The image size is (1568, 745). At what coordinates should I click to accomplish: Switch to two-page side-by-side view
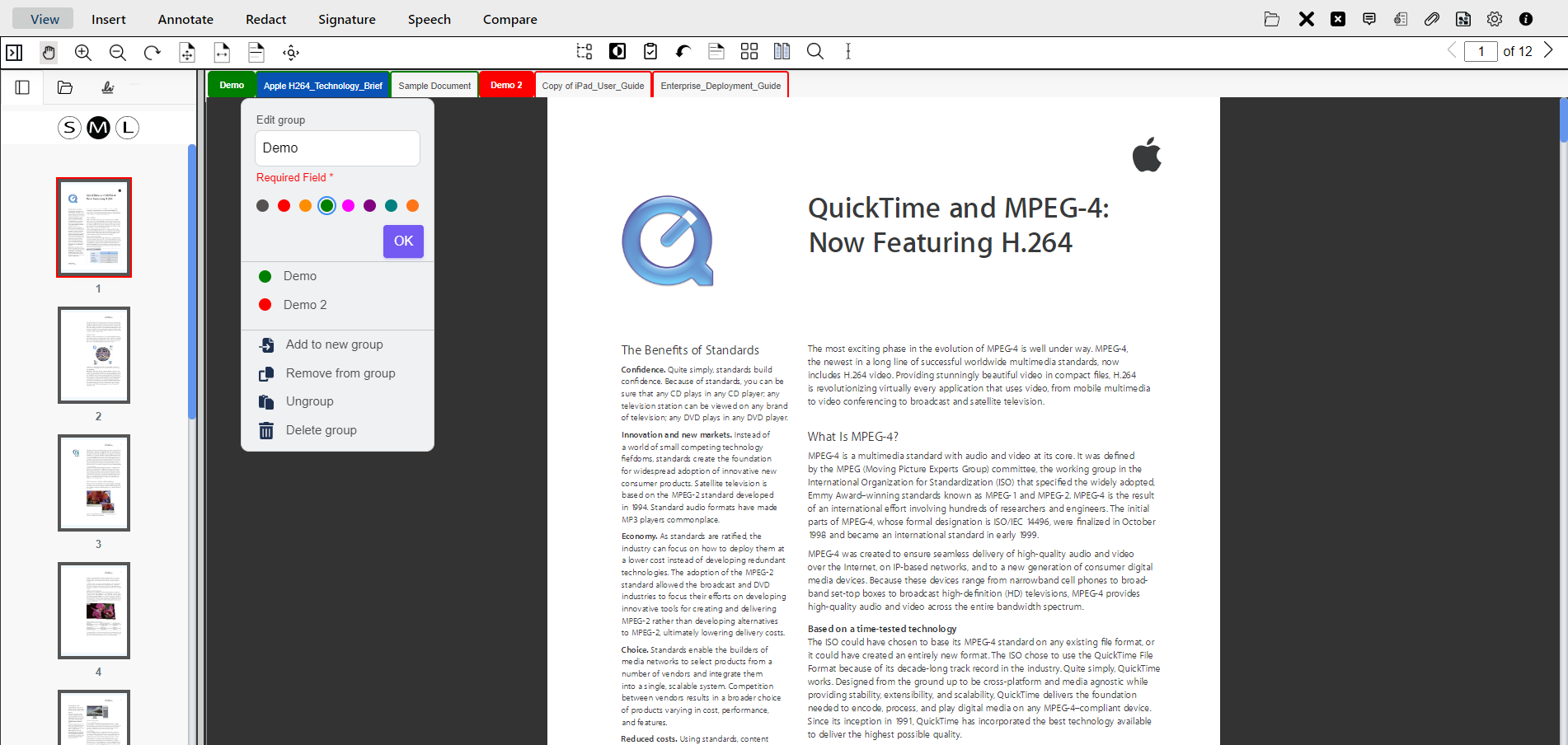[x=782, y=52]
